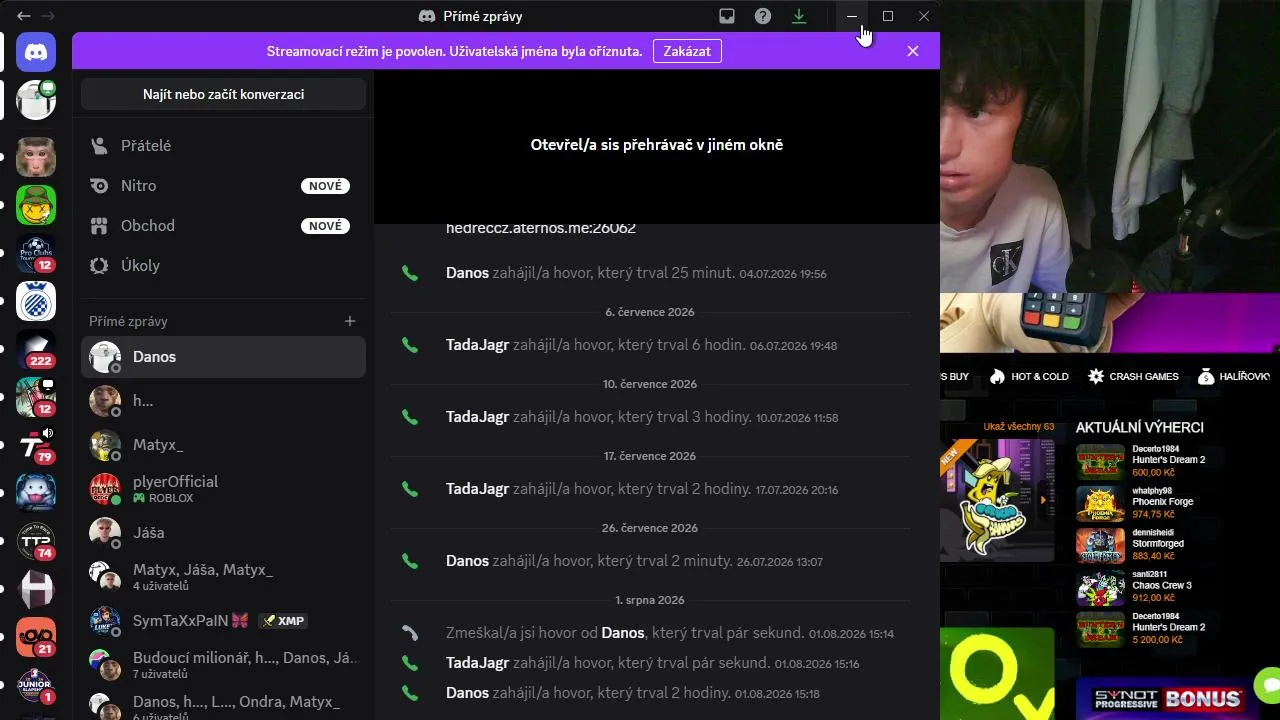Screen dimensions: 1280x720
Task: Click the 01.08.2026 15:16 call timestamp
Action: pyautogui.click(x=817, y=664)
